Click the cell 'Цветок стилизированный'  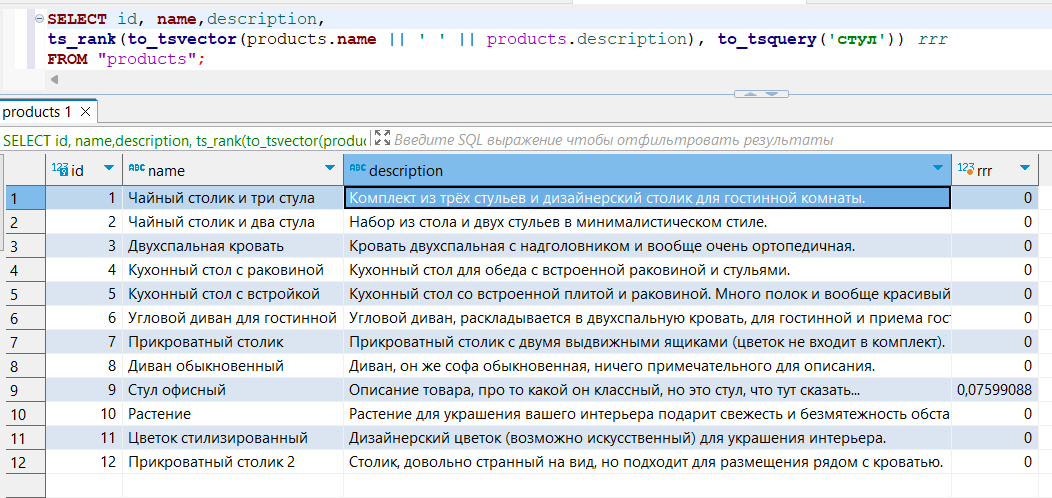(x=233, y=438)
